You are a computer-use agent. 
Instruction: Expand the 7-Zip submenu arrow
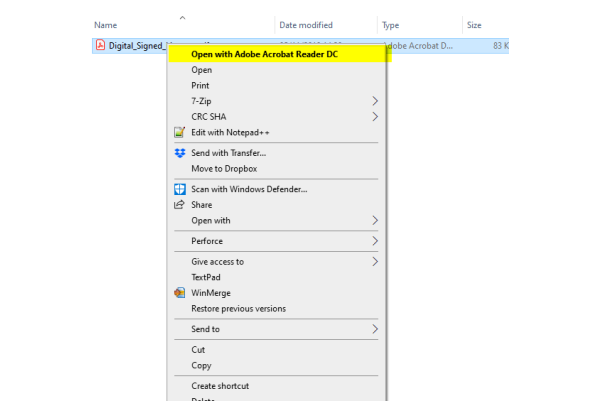click(x=375, y=101)
